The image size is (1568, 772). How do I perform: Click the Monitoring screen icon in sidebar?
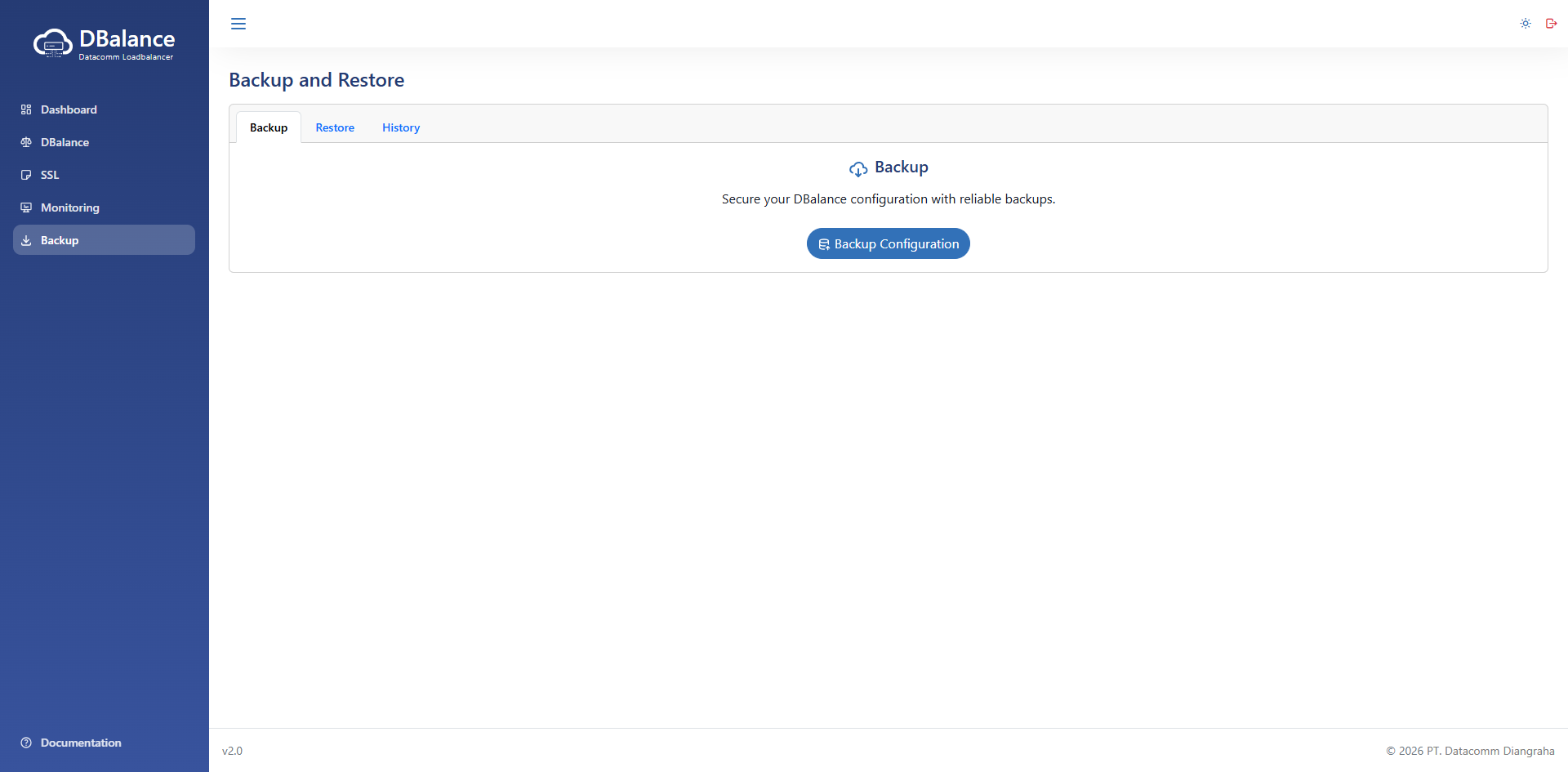point(26,208)
